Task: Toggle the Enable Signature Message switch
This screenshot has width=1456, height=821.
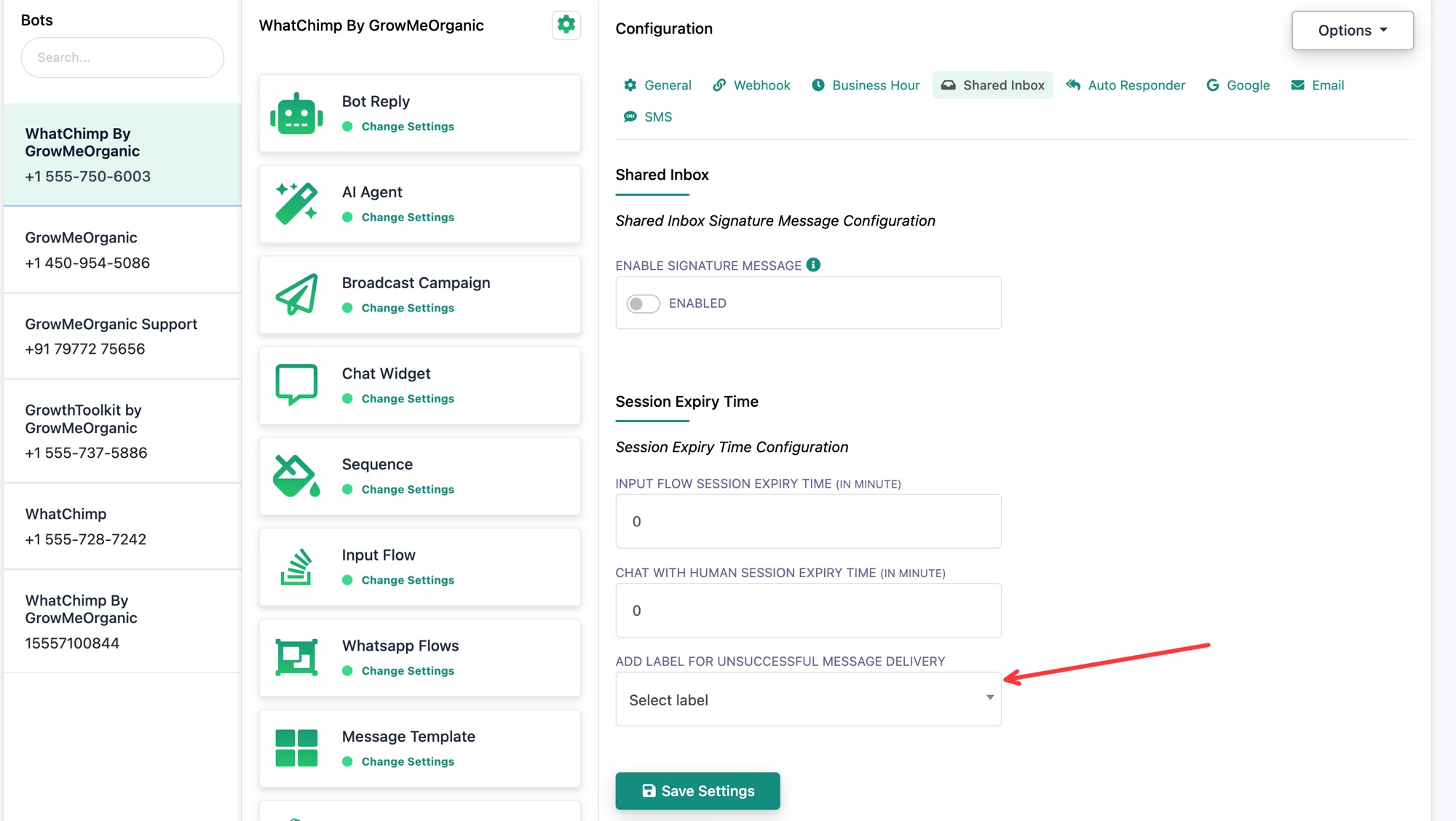Action: [644, 304]
